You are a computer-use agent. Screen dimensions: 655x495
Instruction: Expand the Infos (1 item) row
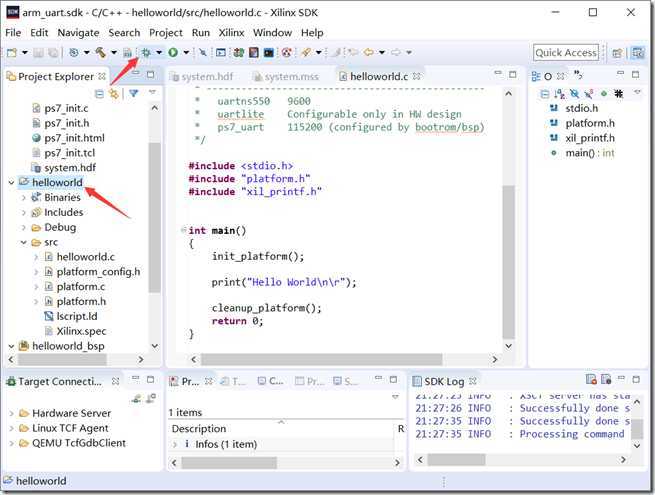click(175, 444)
